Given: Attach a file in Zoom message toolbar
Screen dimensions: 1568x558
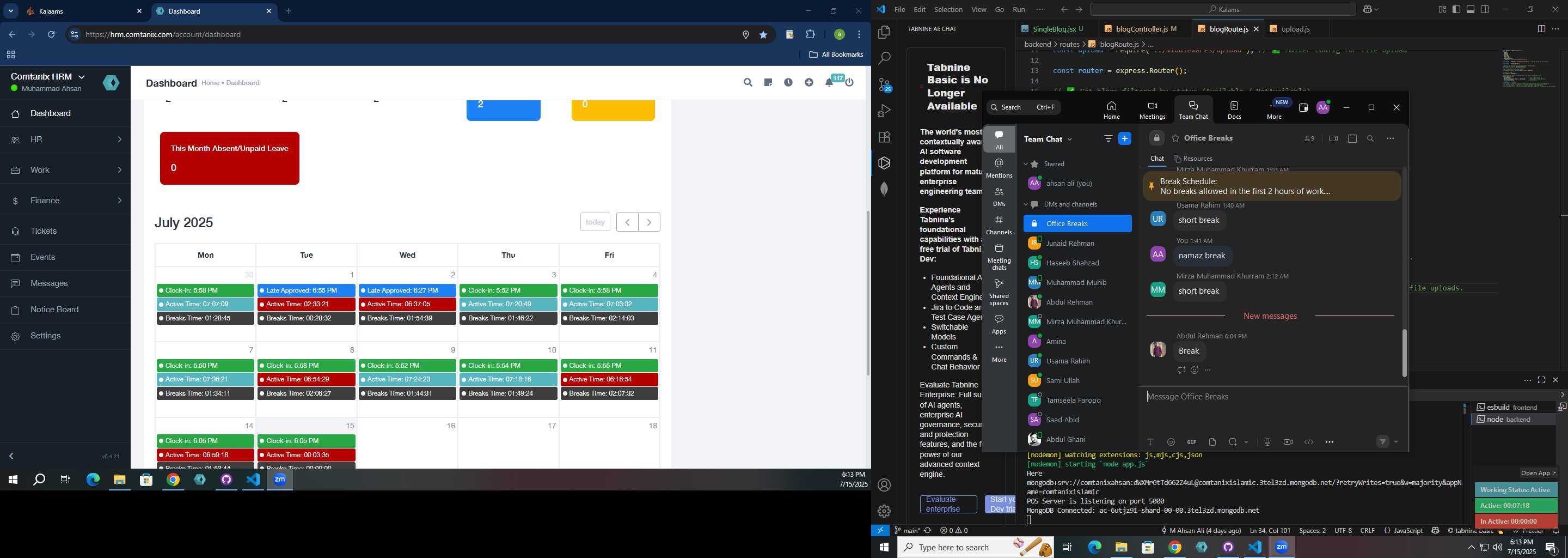Looking at the screenshot, I should [1212, 442].
